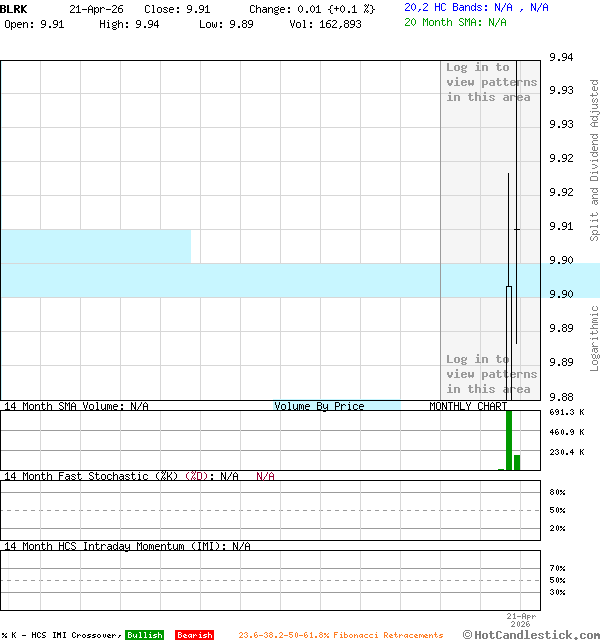Click the MONTHLY CHART label
Screen dimensions: 600x640
coord(468,406)
